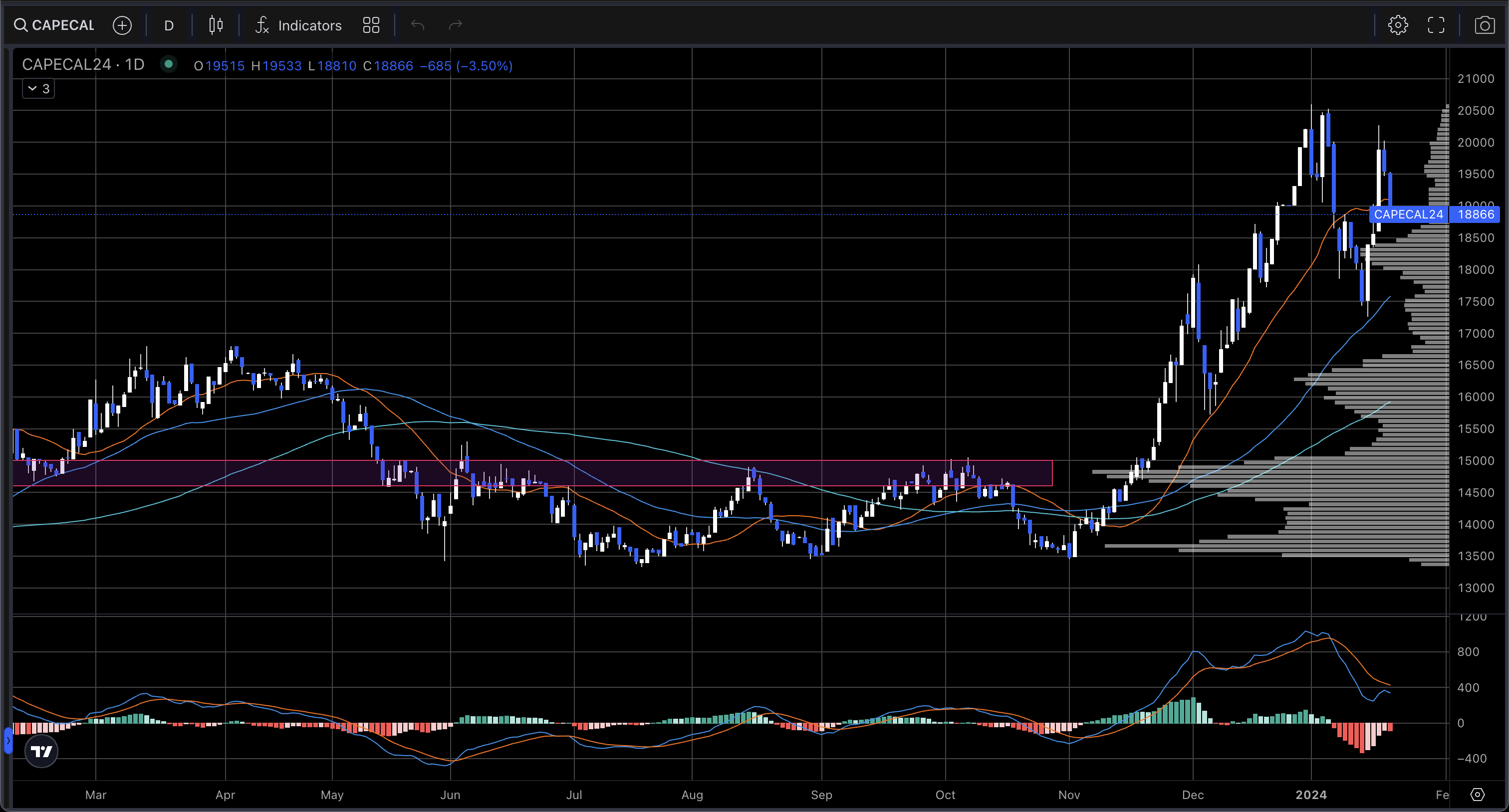
Task: Take a chart snapshot with the camera icon
Action: click(1485, 25)
